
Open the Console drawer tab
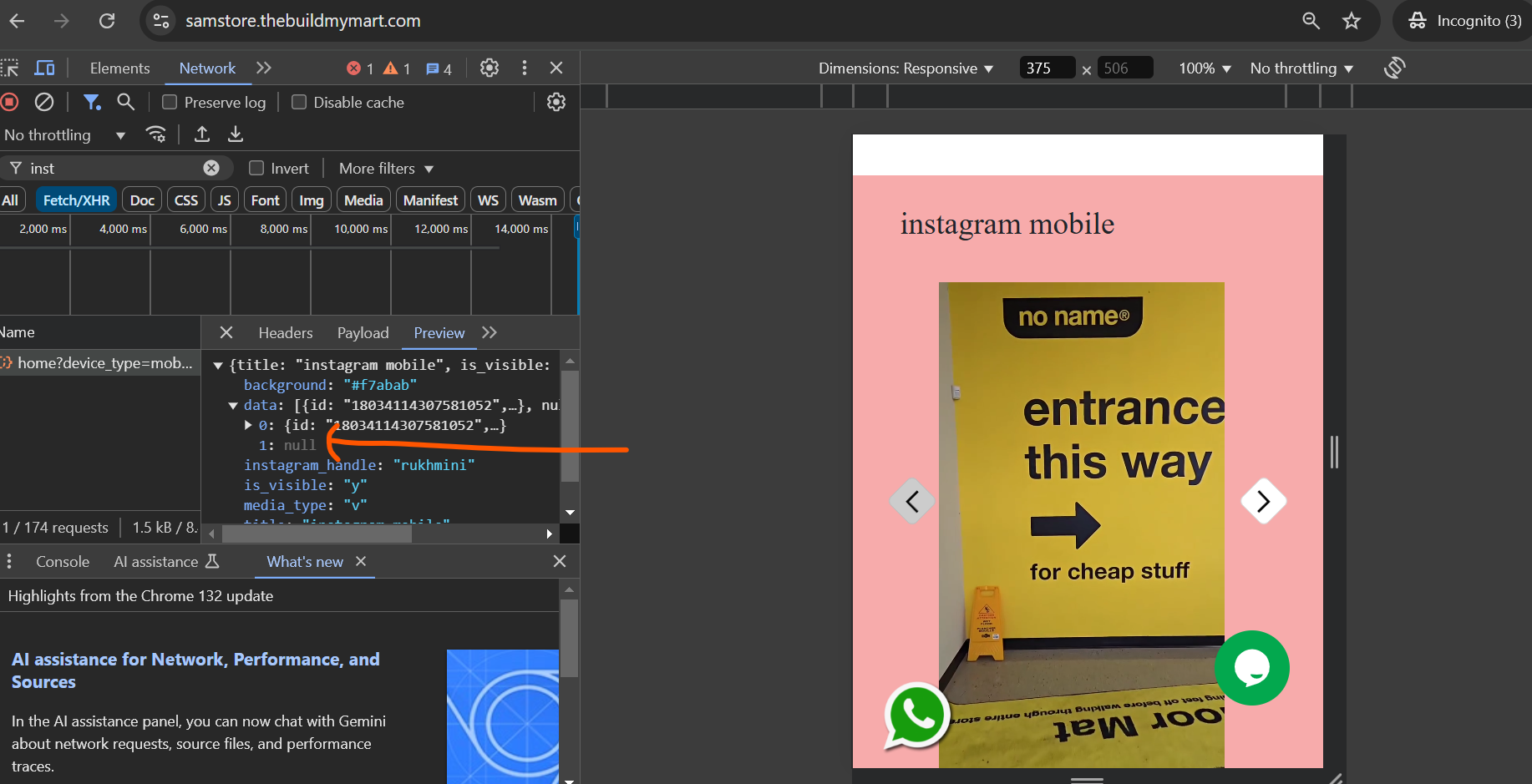coord(63,562)
